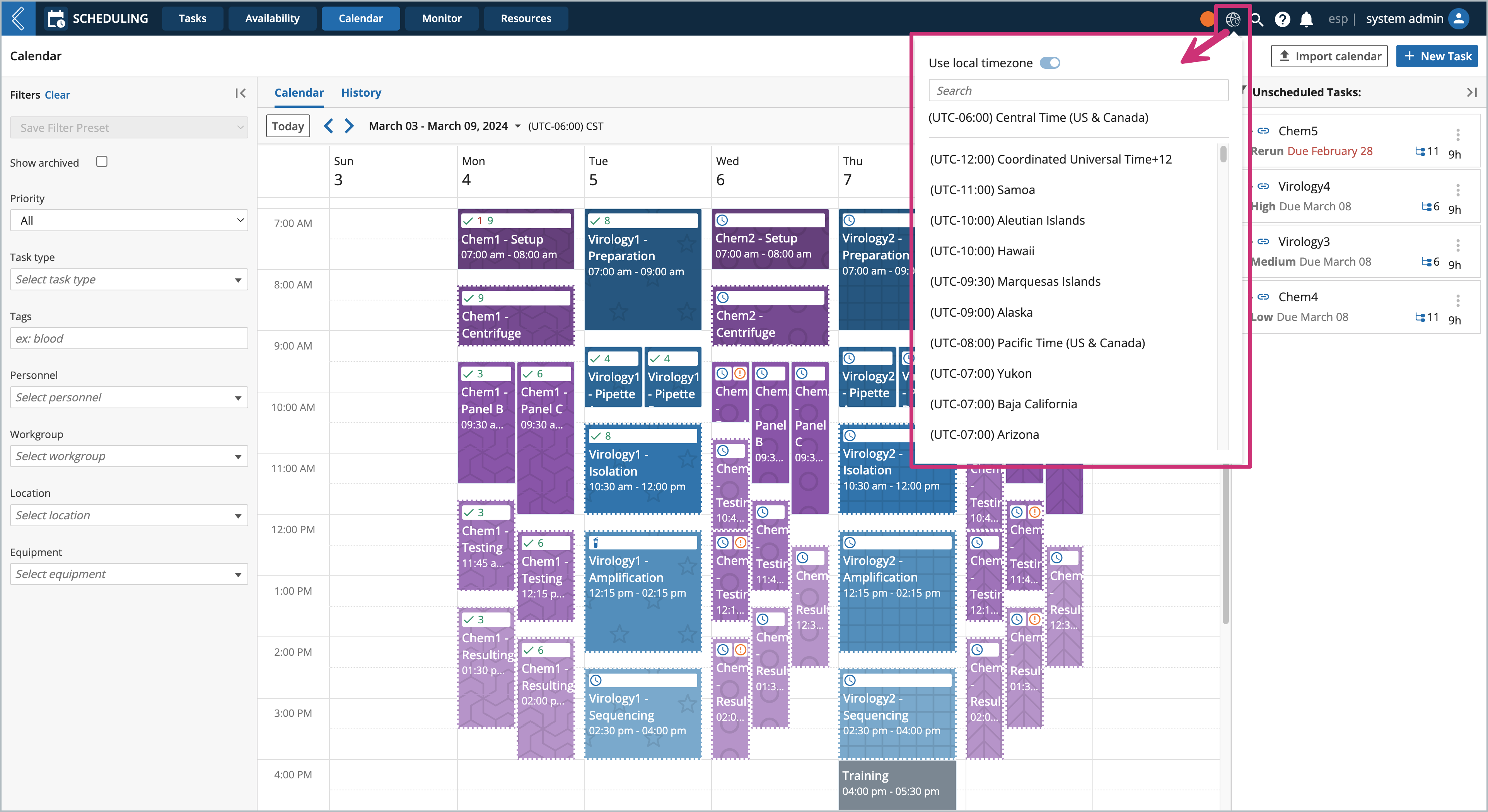Open the Priority dropdown
1488x812 pixels.
tap(129, 220)
